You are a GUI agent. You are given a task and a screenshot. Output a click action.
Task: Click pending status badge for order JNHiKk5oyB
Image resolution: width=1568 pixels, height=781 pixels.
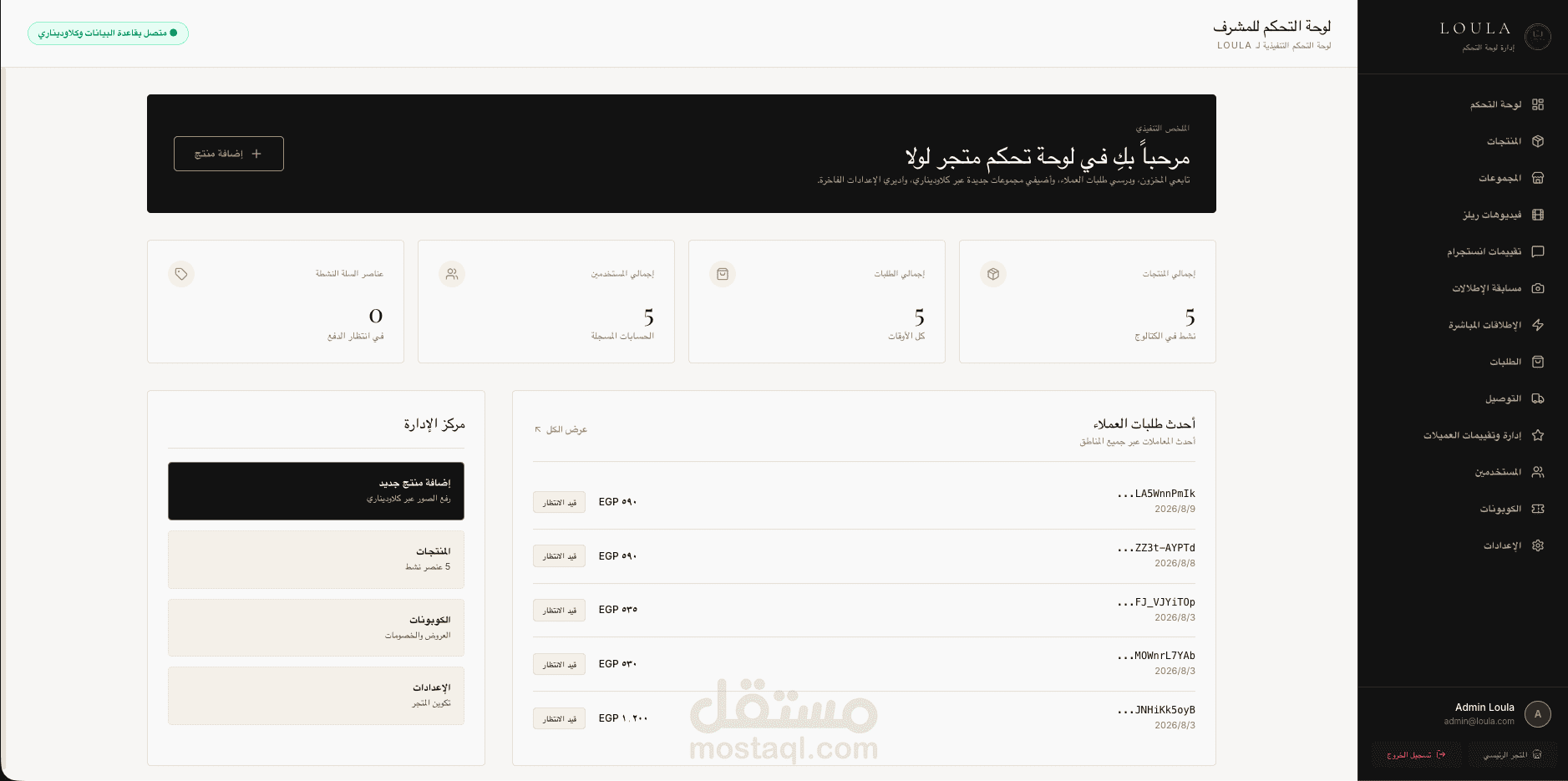(559, 718)
